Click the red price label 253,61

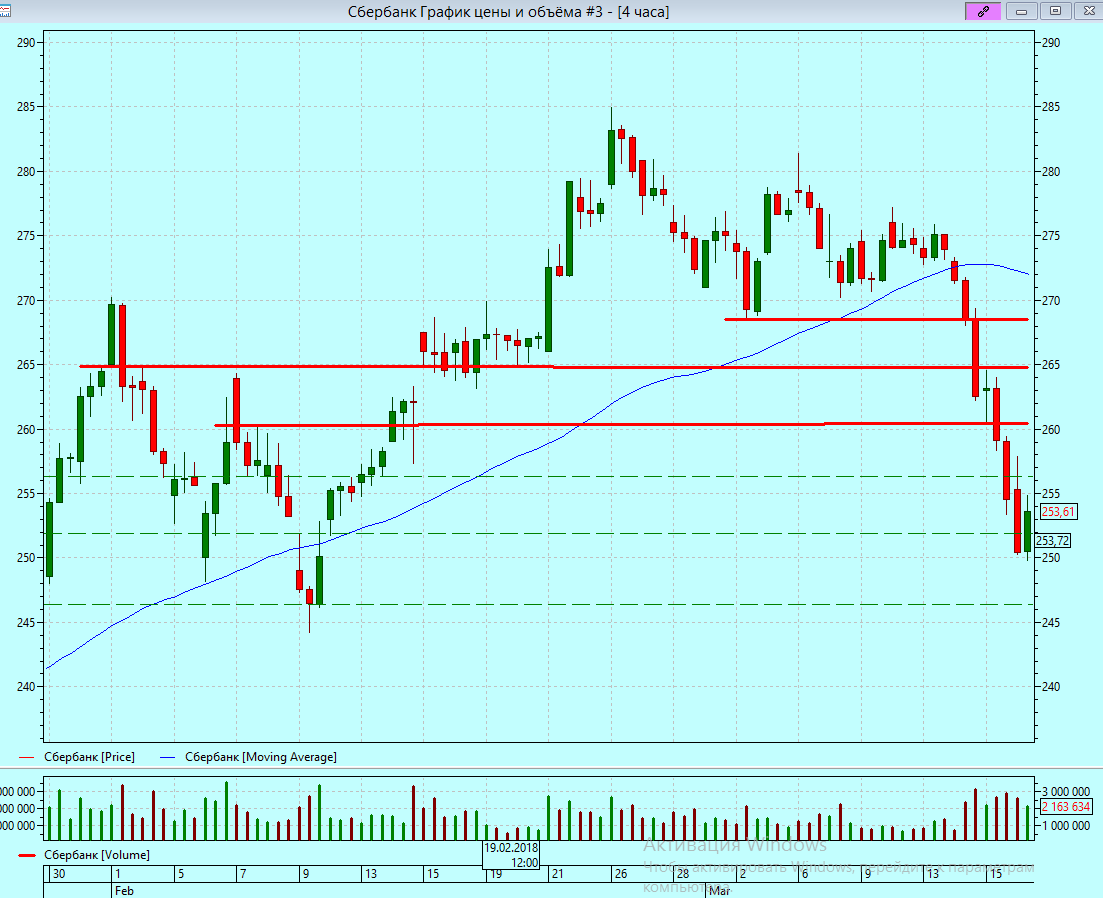pos(1059,511)
